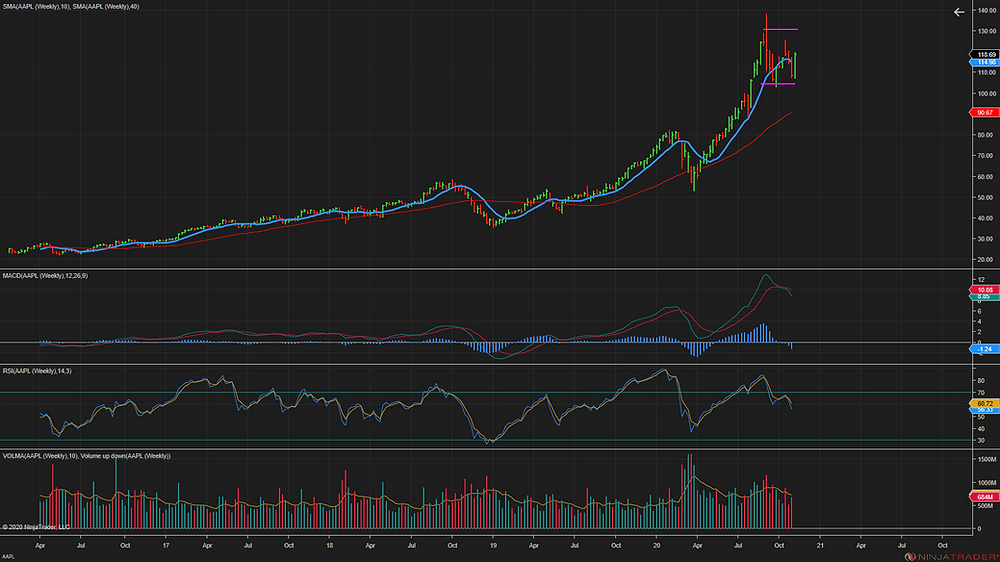Click the red 10.08 MACD value marker
The width and height of the screenshot is (1000, 562).
tap(984, 290)
